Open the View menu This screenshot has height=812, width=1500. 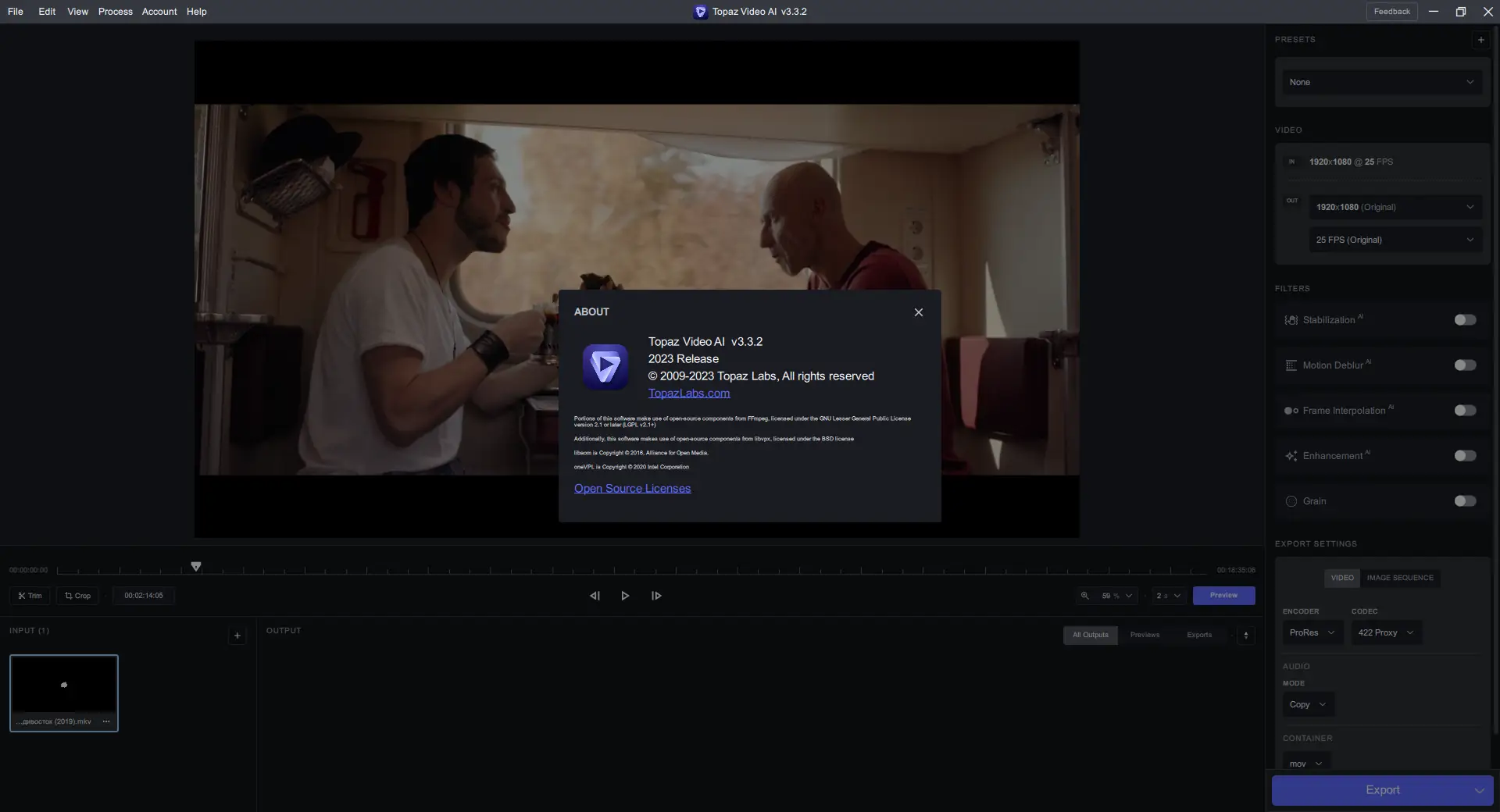pyautogui.click(x=77, y=12)
